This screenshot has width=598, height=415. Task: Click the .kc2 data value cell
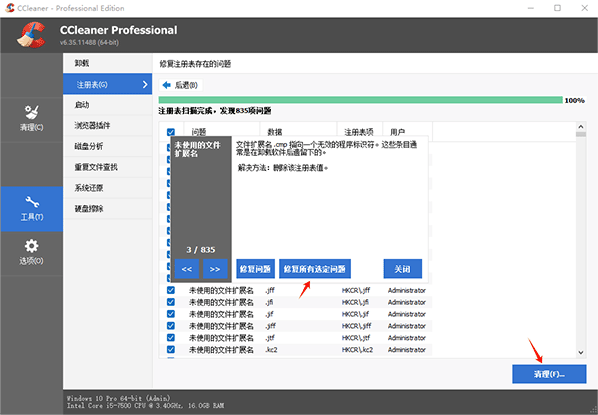[271, 349]
